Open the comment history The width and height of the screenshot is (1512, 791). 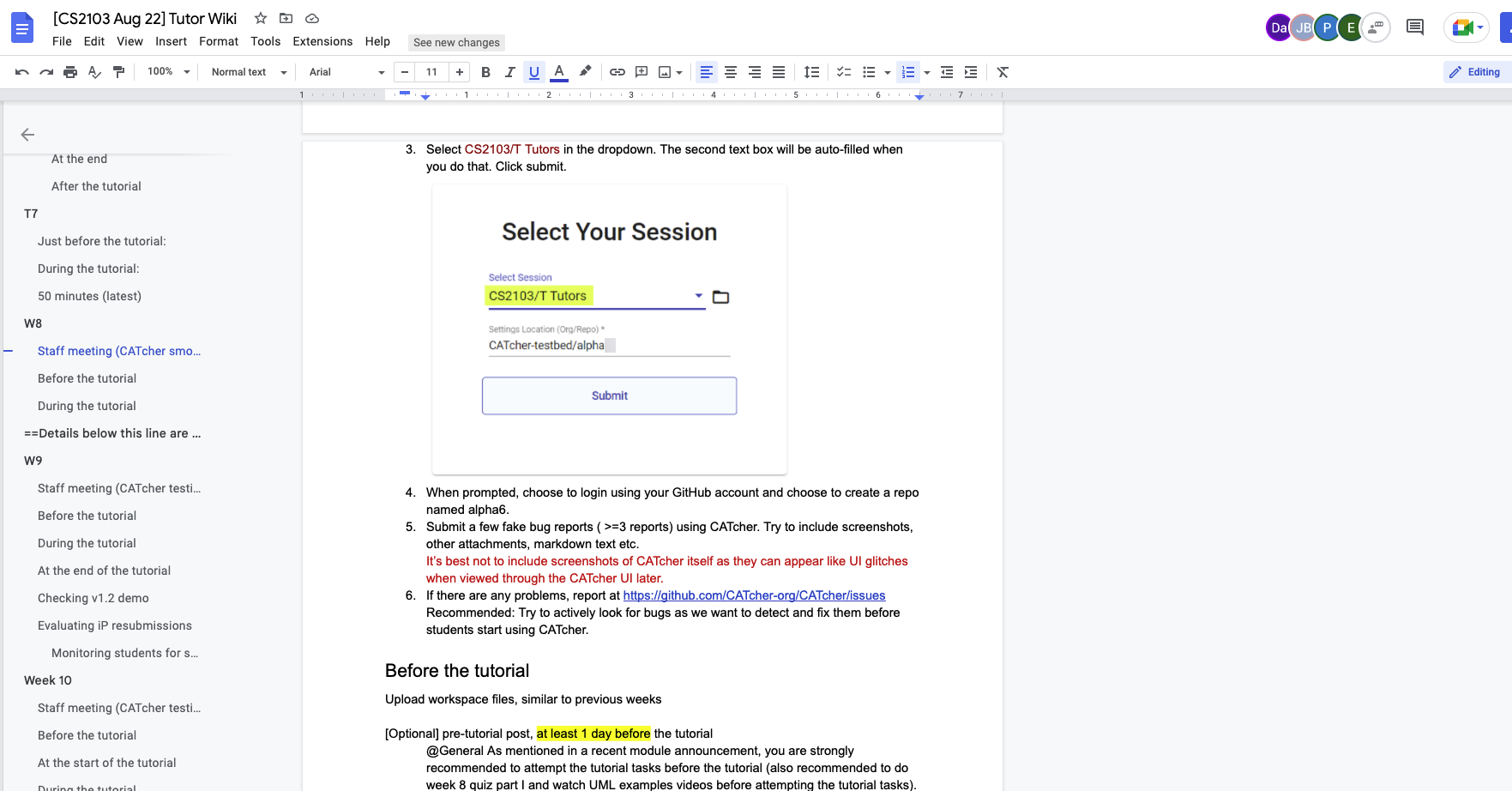click(1415, 27)
